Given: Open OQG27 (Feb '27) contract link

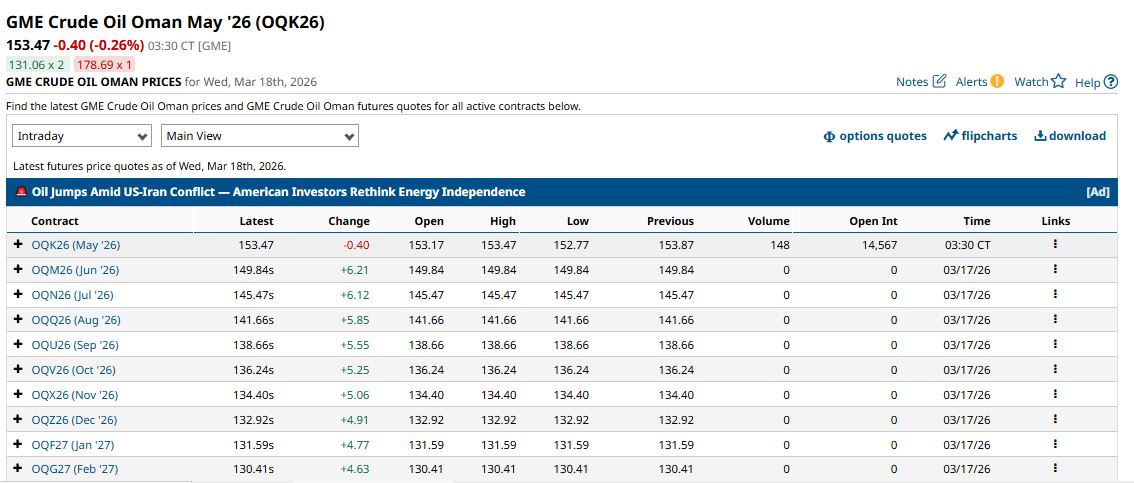Looking at the screenshot, I should [x=74, y=469].
